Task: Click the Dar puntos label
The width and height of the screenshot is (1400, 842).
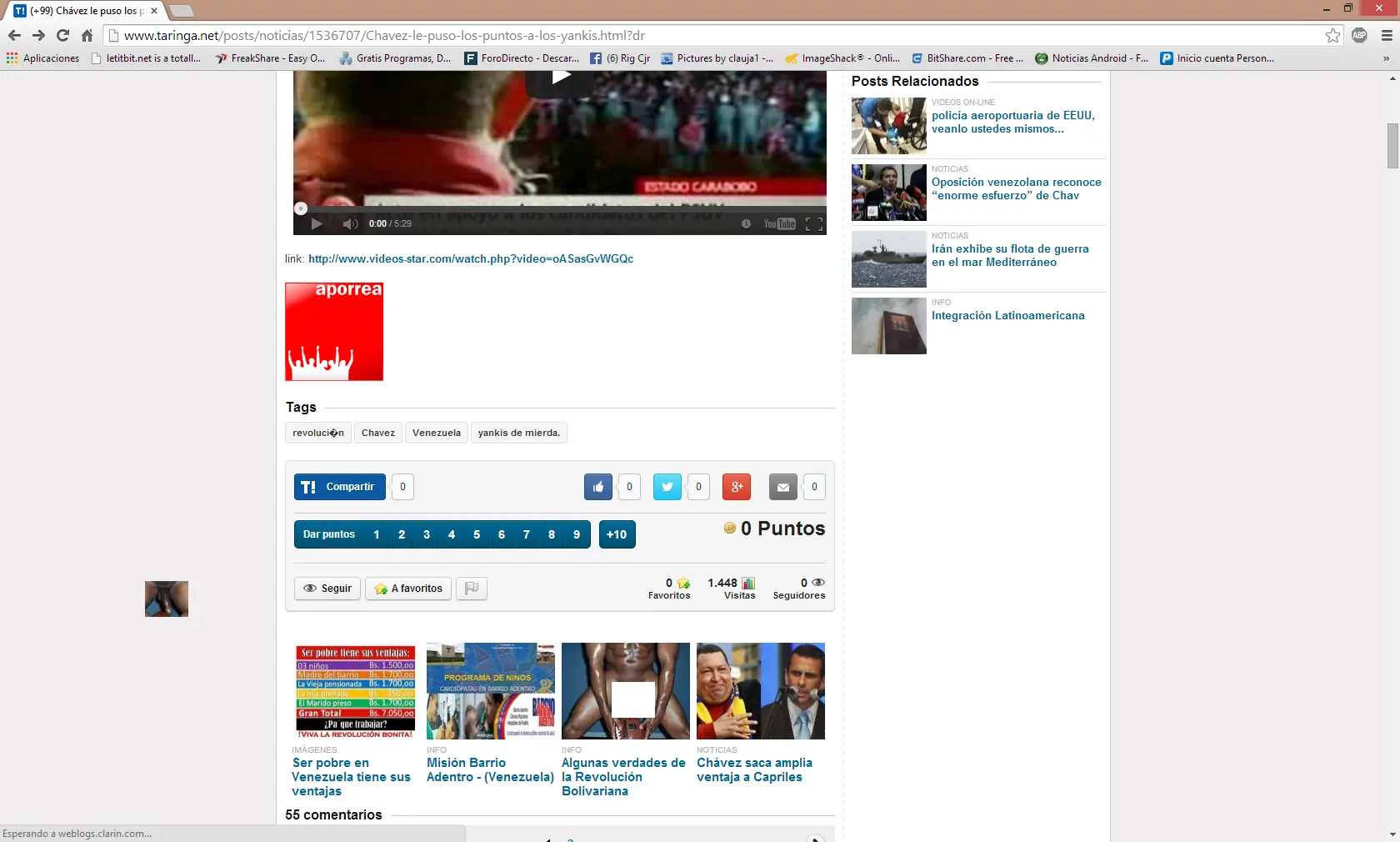Action: (329, 534)
